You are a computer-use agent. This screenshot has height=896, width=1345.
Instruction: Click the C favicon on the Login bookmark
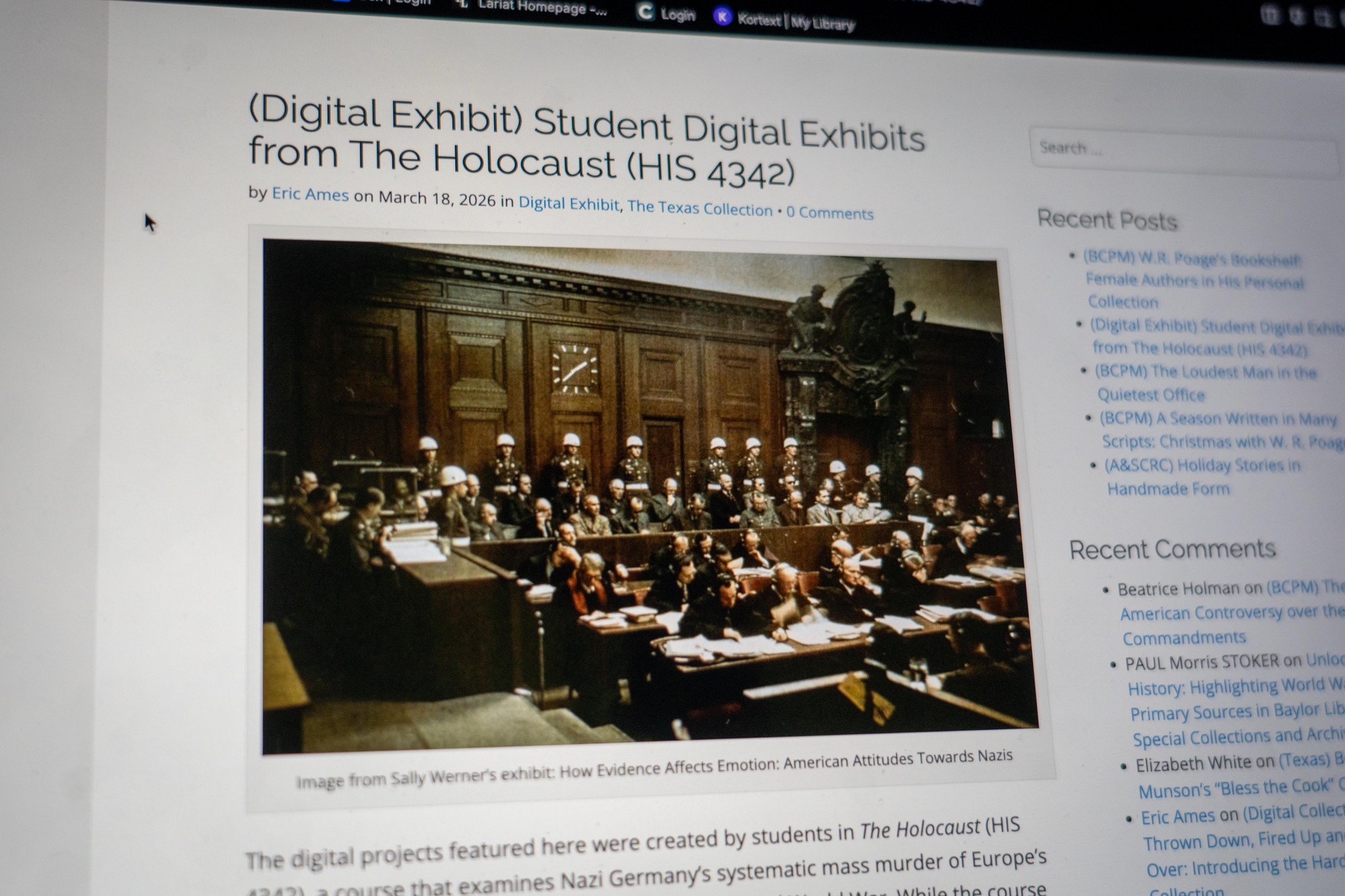point(644,12)
